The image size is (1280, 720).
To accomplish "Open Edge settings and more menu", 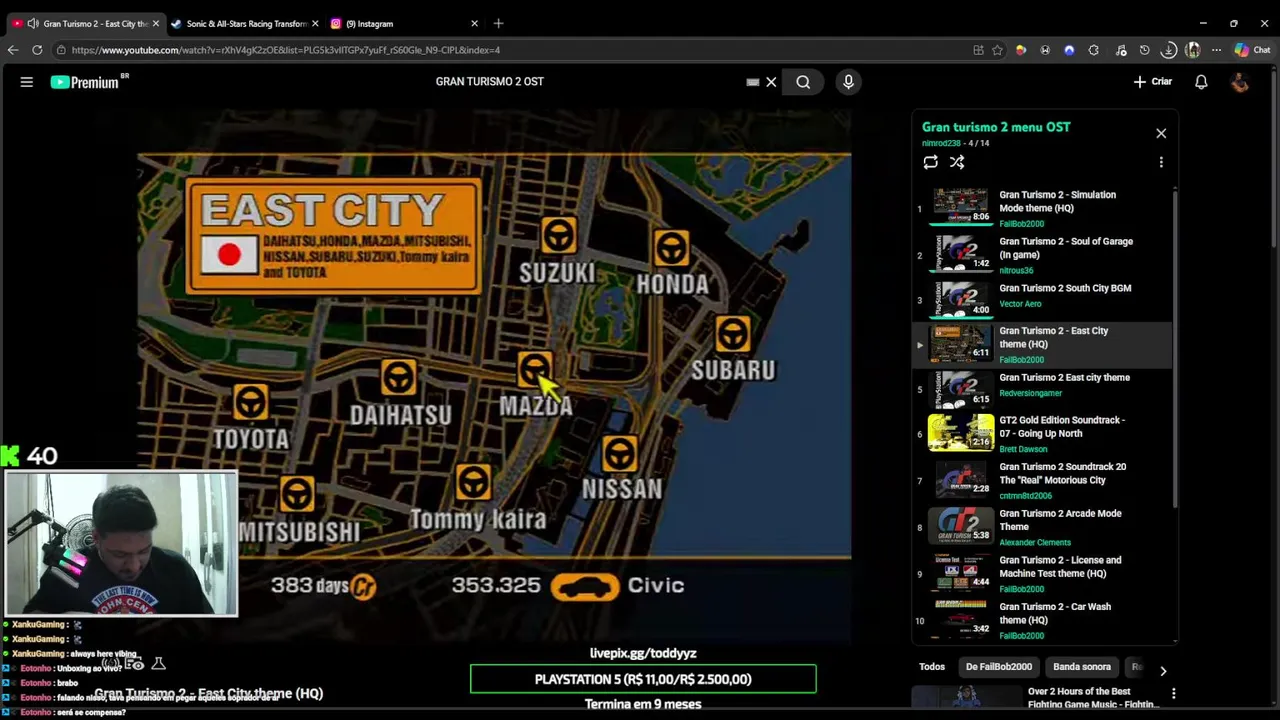I will click(x=1216, y=50).
